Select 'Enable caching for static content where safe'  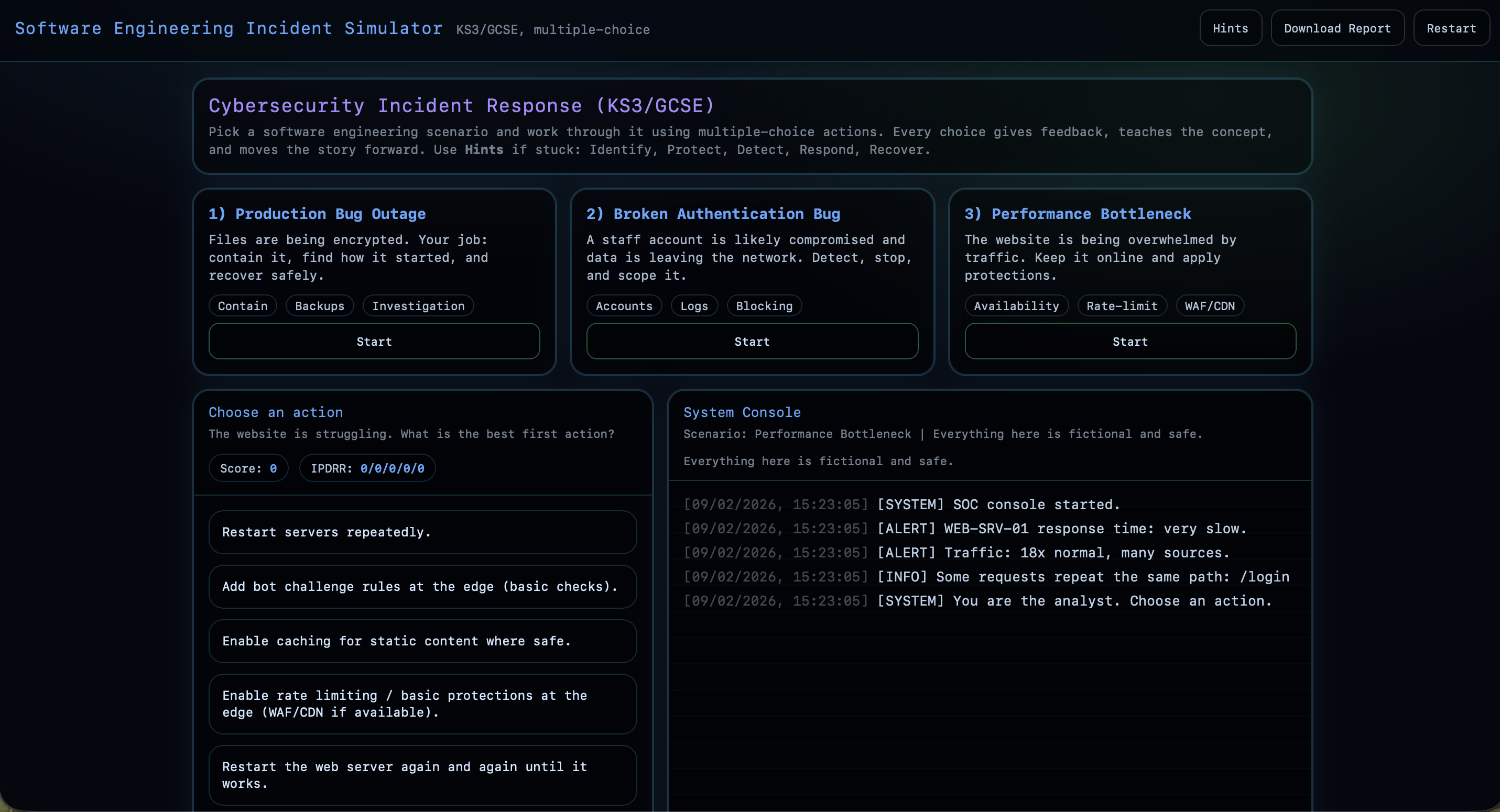423,641
